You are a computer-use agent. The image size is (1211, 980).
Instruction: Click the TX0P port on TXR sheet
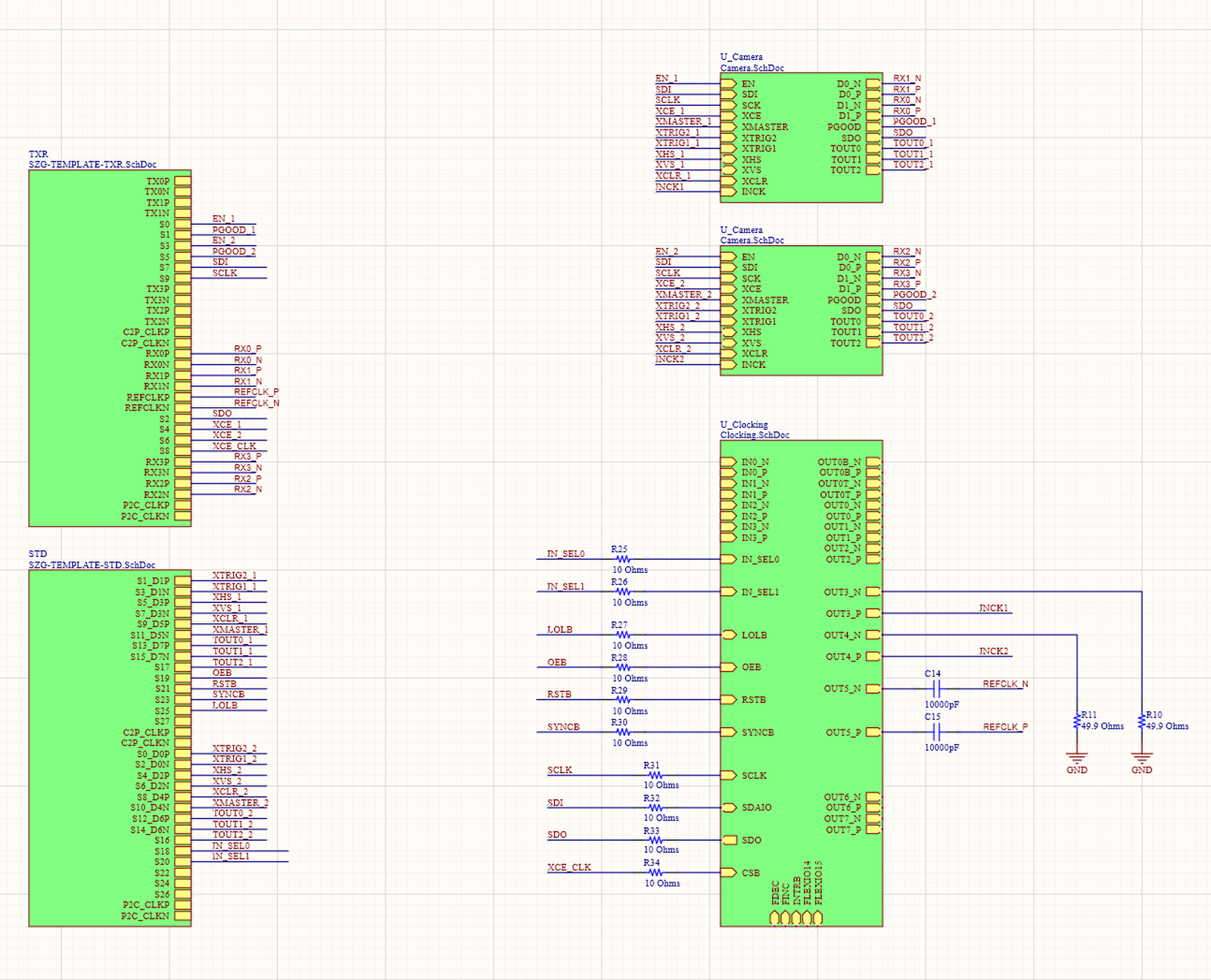point(182,181)
